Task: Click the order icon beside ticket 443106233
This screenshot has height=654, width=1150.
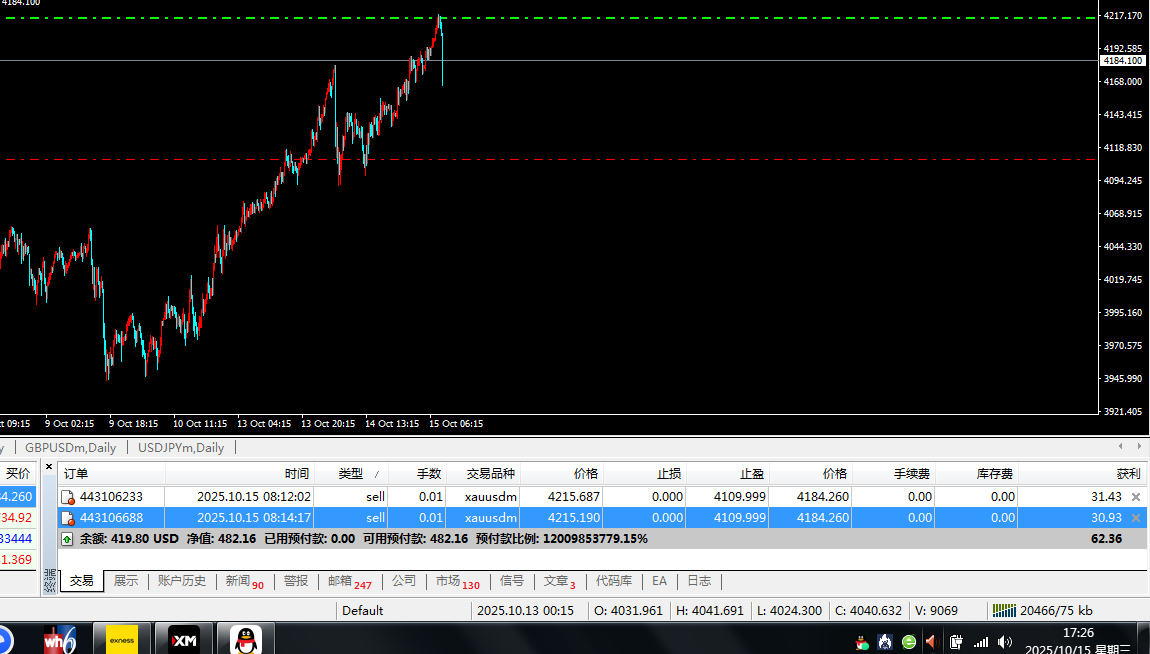Action: tap(68, 497)
